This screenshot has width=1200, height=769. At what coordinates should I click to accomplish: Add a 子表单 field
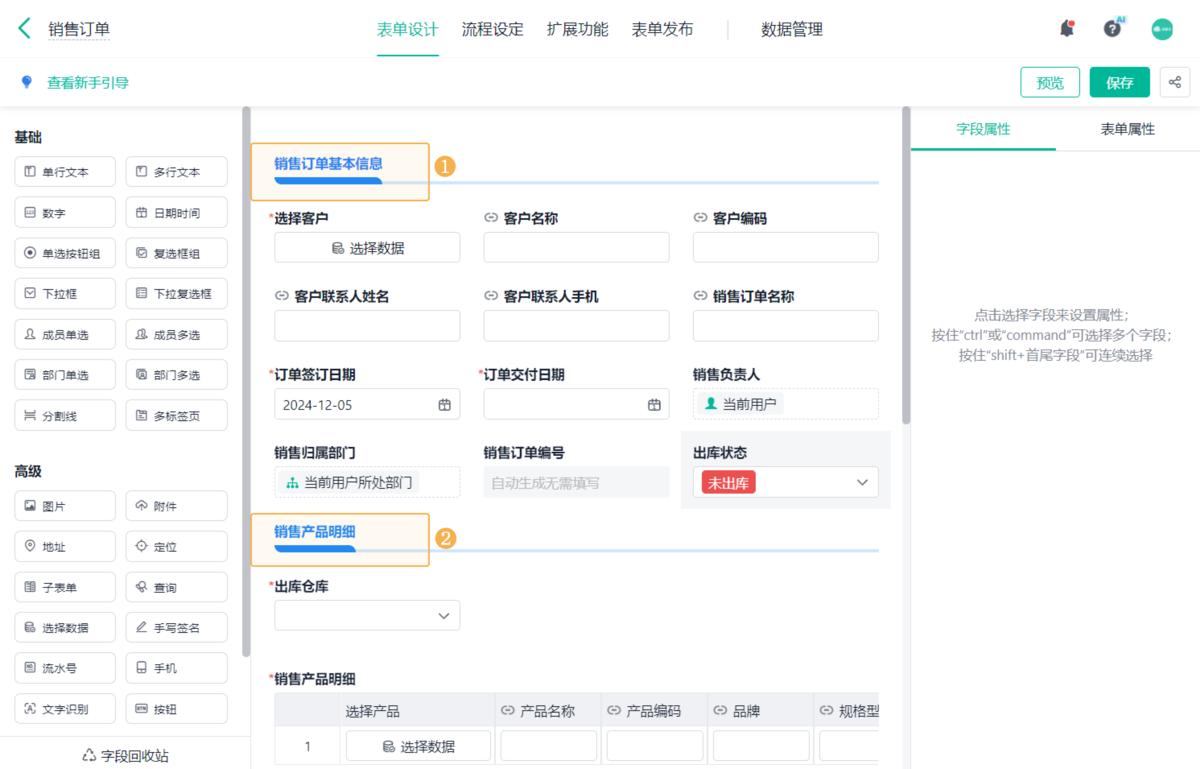[x=65, y=587]
